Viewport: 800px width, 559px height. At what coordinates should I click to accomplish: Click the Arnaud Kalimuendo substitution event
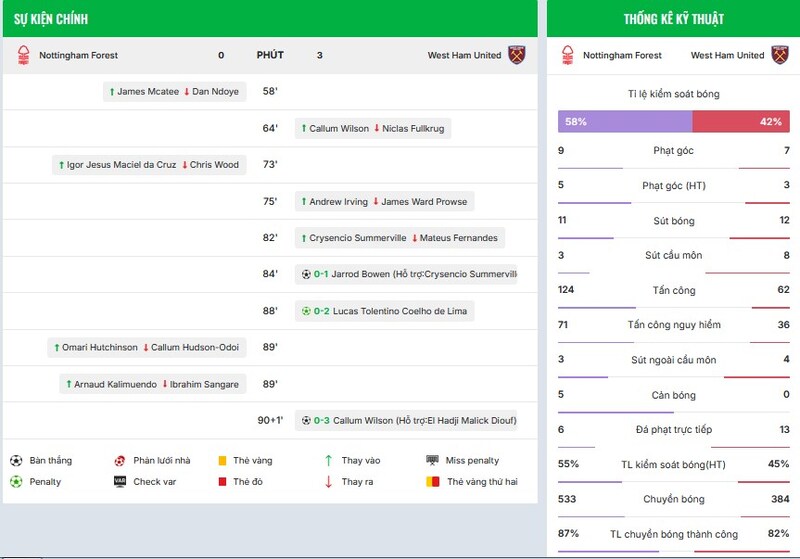[x=153, y=384]
